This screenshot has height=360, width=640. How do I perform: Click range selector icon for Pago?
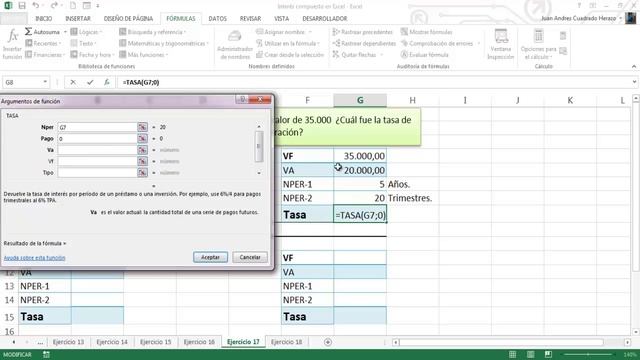click(x=142, y=139)
